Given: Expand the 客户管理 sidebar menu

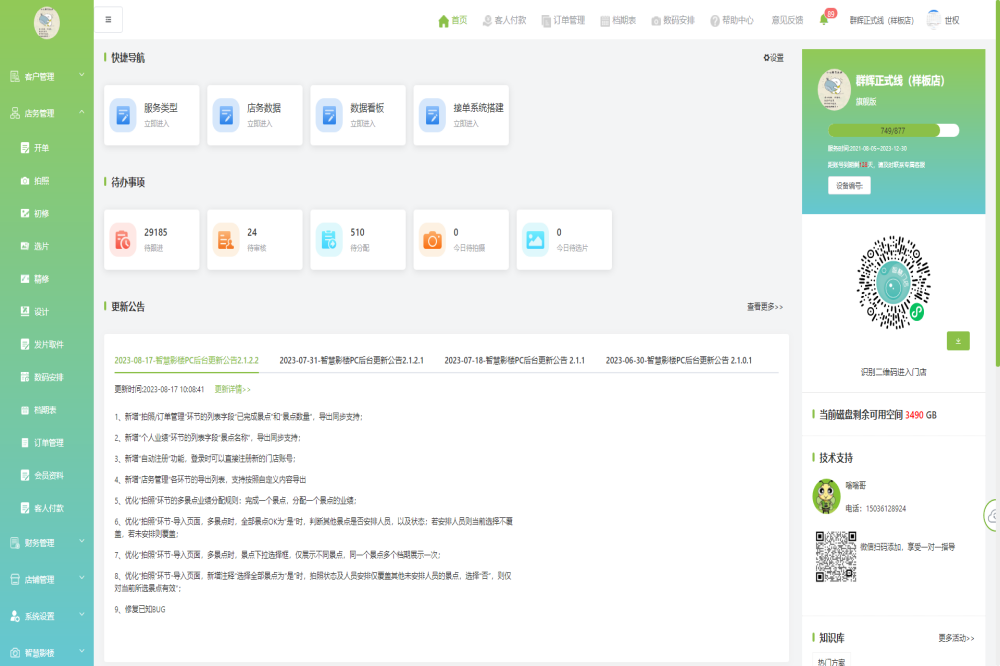Looking at the screenshot, I should (x=46, y=77).
